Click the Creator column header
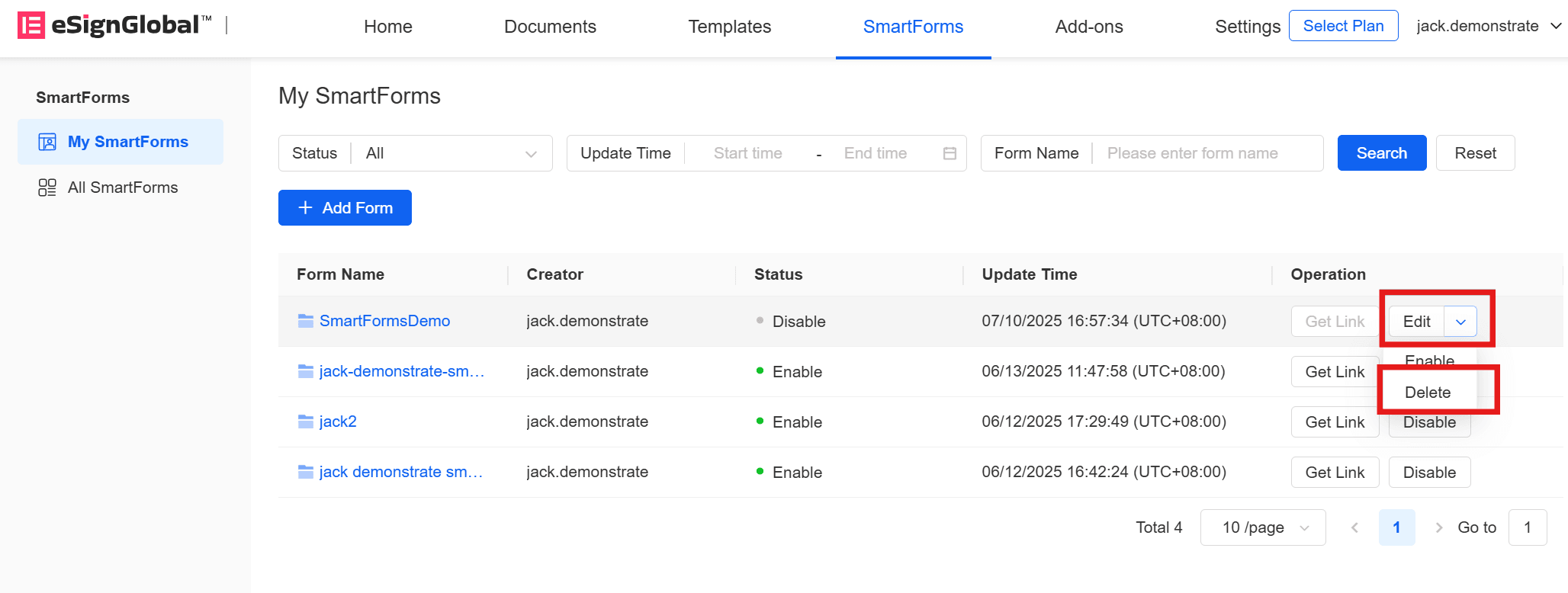 (x=554, y=274)
